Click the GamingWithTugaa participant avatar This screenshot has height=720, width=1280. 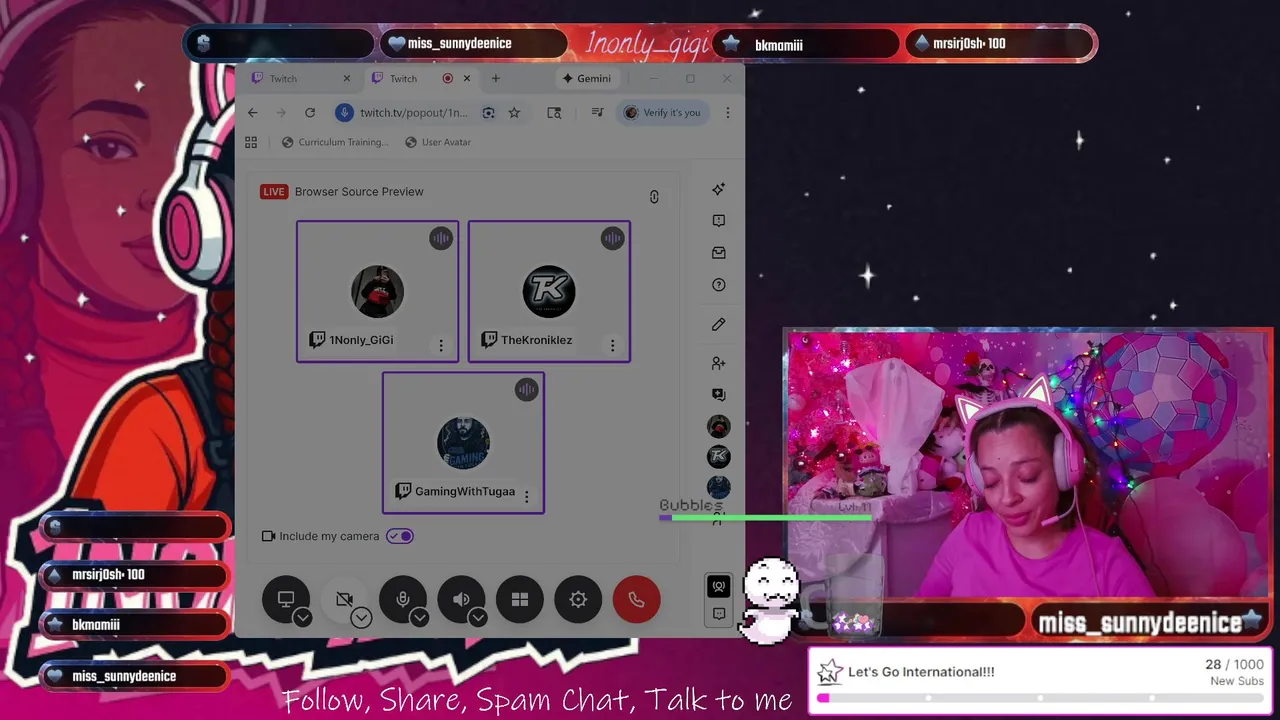pos(463,443)
